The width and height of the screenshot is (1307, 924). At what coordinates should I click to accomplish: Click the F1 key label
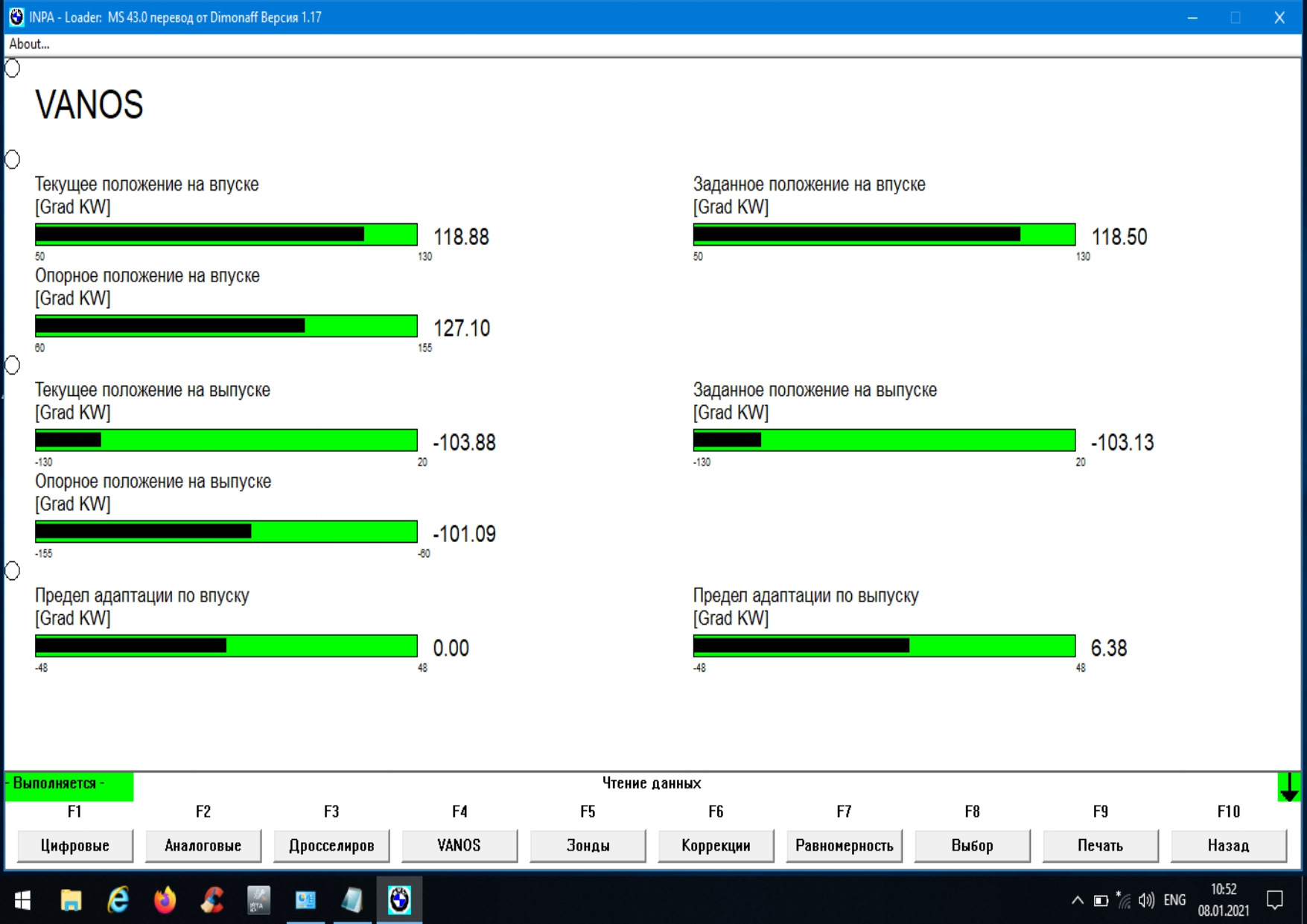pyautogui.click(x=74, y=812)
